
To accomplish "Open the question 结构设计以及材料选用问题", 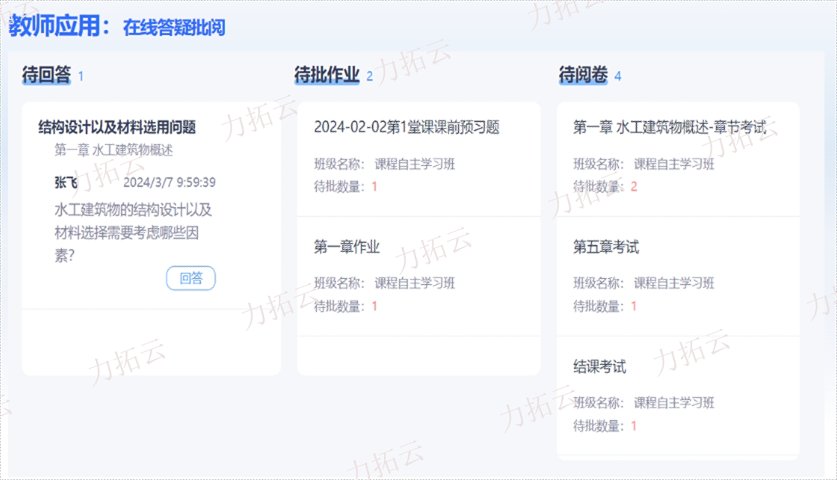I will point(117,127).
